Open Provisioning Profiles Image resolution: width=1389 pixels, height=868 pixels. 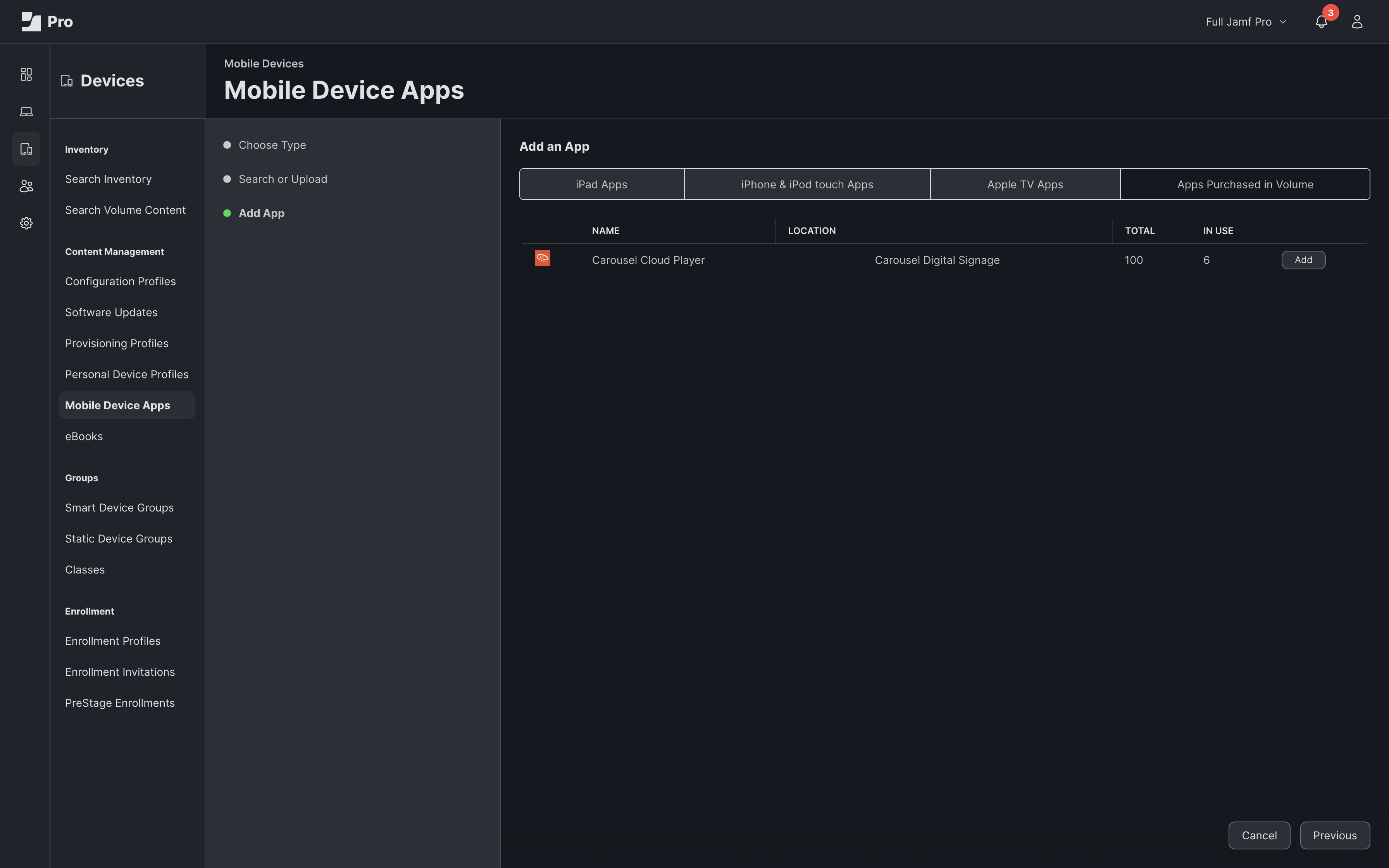(x=117, y=343)
